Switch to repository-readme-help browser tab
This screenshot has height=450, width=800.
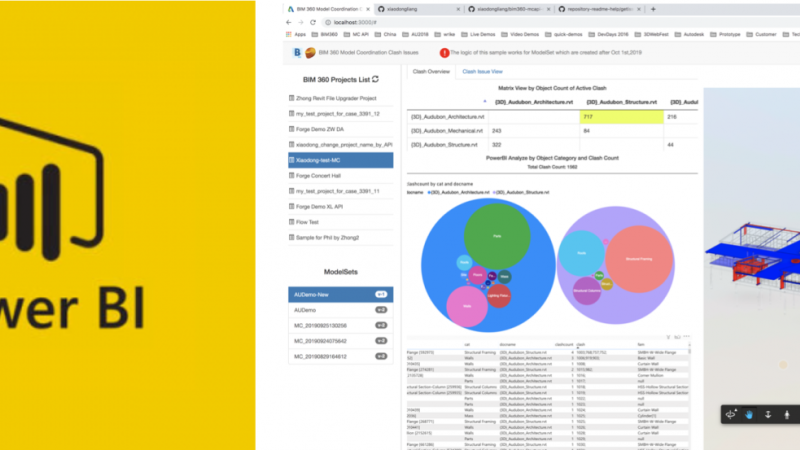599,9
